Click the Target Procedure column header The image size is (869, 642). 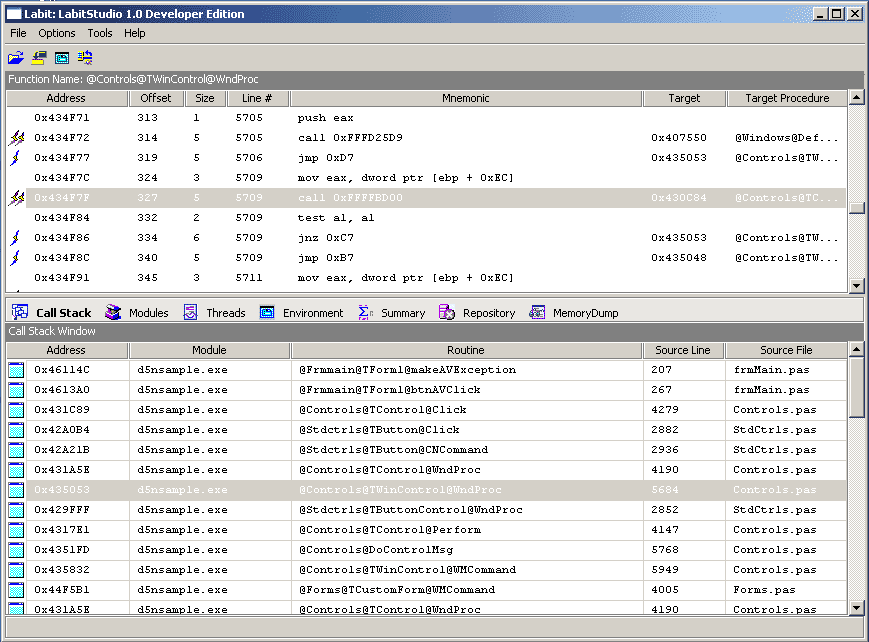(x=786, y=98)
